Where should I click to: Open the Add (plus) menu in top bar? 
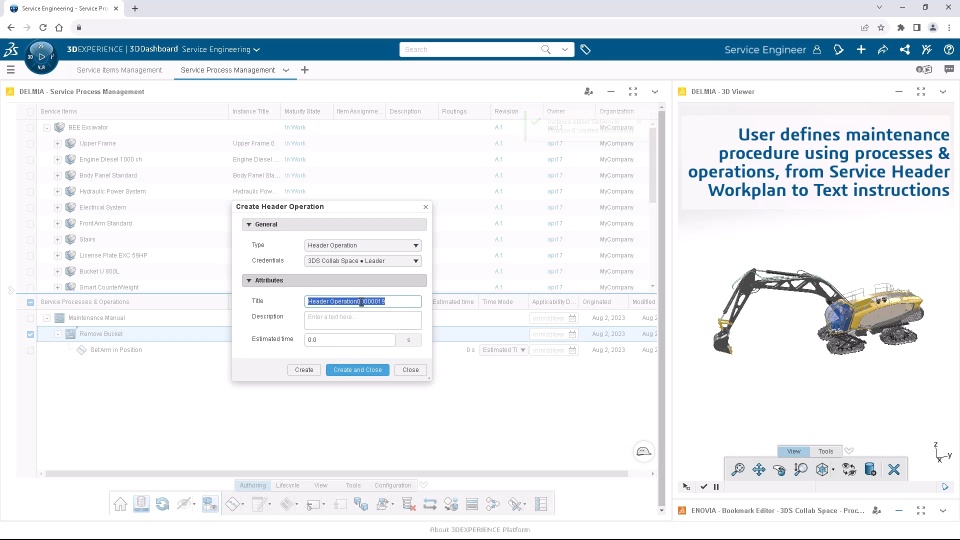(861, 50)
